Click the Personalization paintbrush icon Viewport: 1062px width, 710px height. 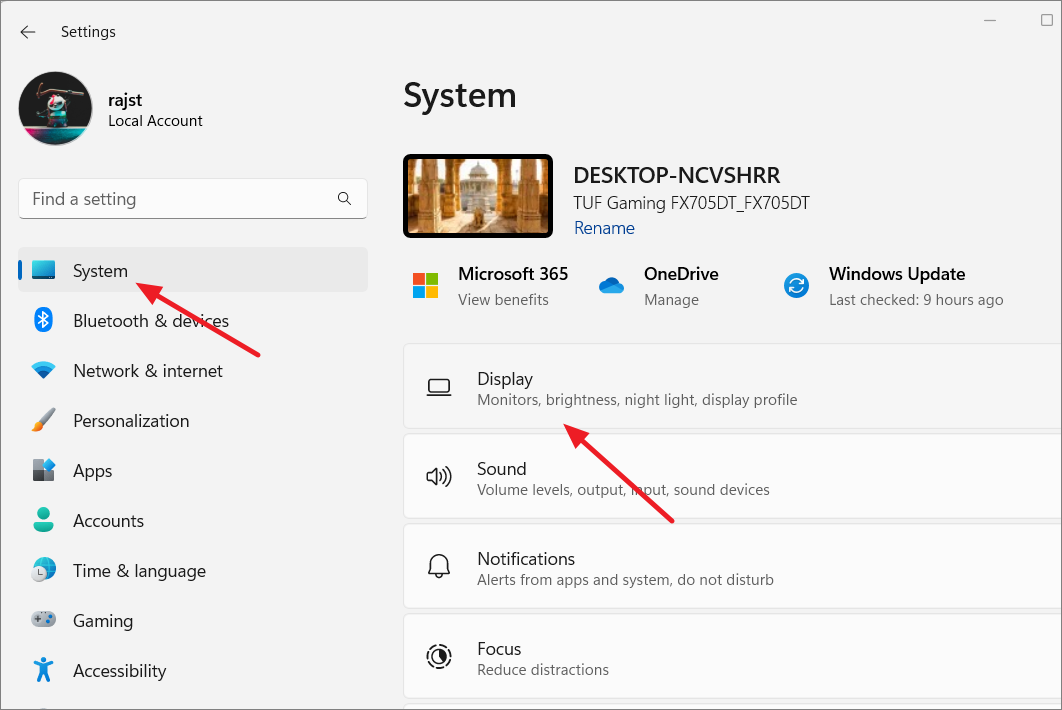43,420
